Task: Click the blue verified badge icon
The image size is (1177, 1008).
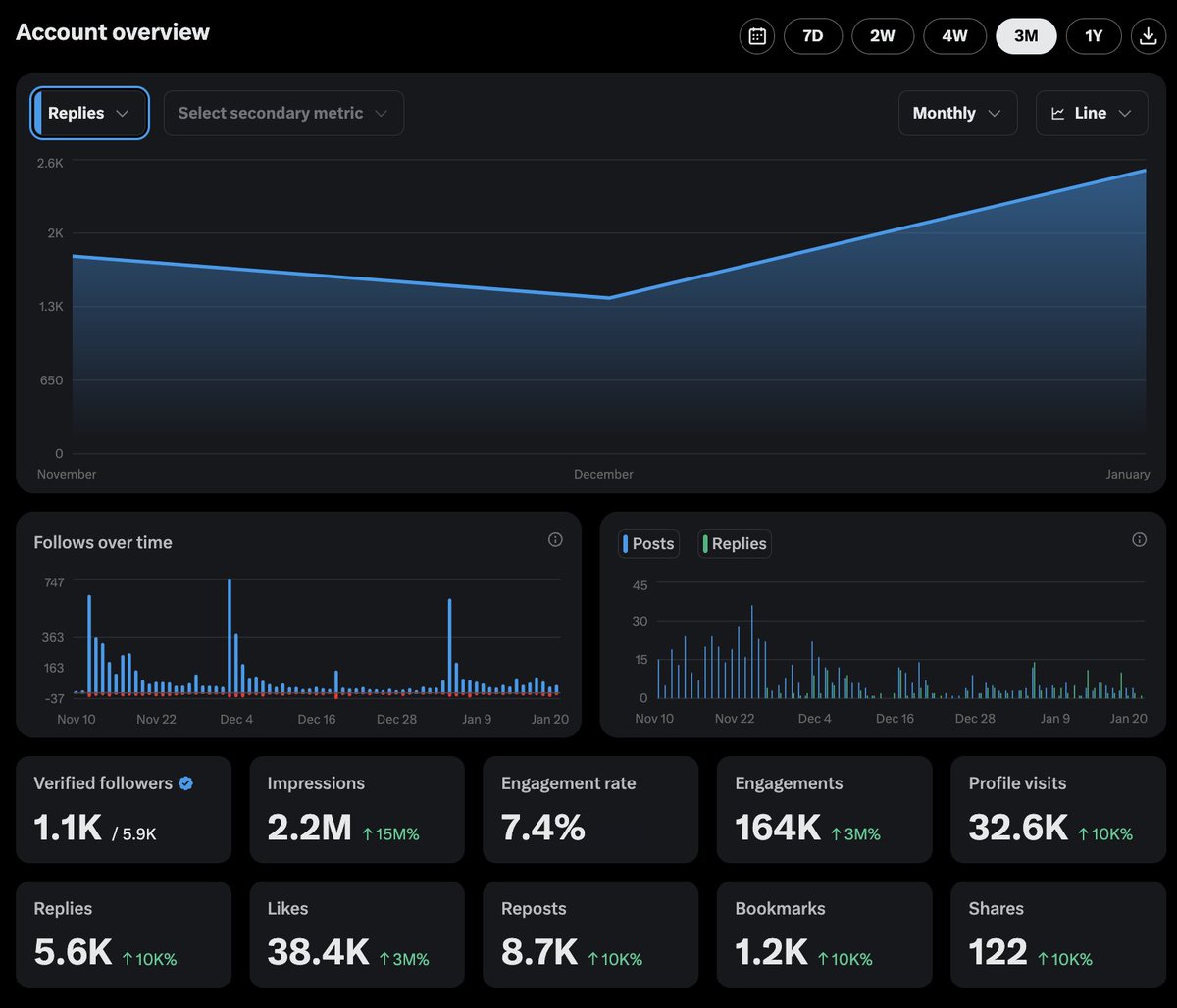Action: 185,782
